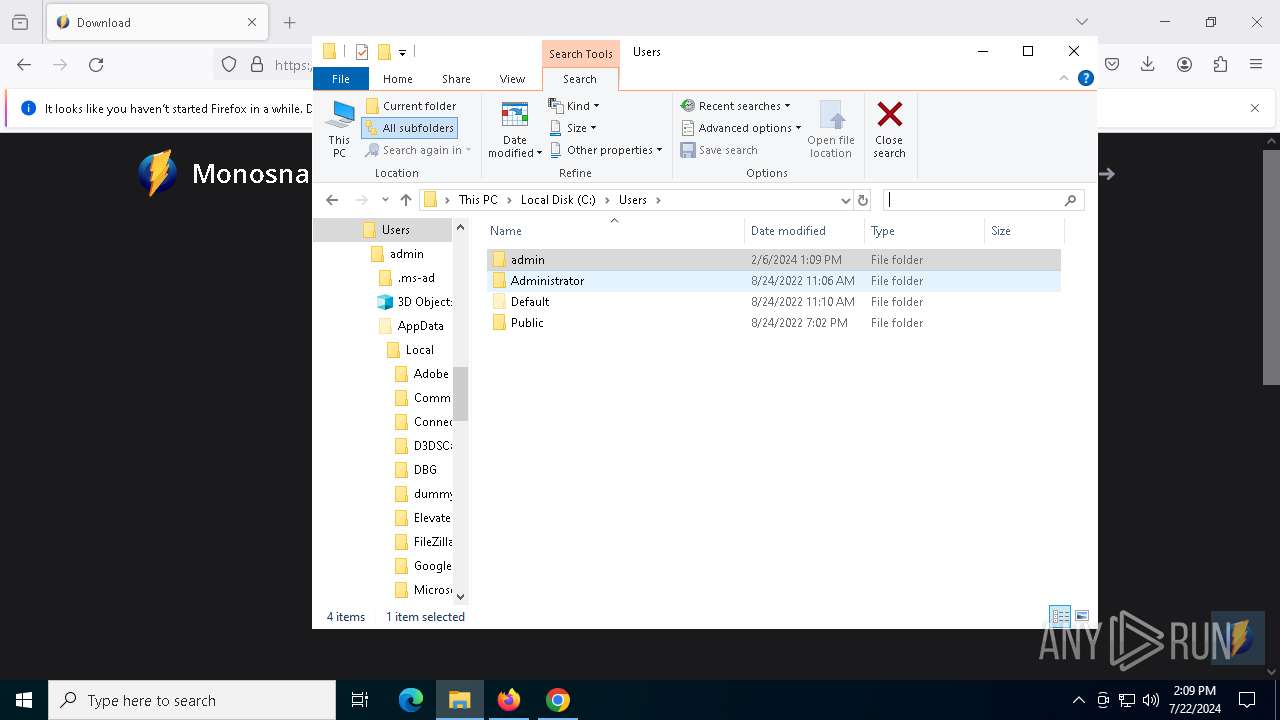The height and width of the screenshot is (720, 1280).
Task: Click Properties icon in quick access toolbar
Action: (362, 52)
